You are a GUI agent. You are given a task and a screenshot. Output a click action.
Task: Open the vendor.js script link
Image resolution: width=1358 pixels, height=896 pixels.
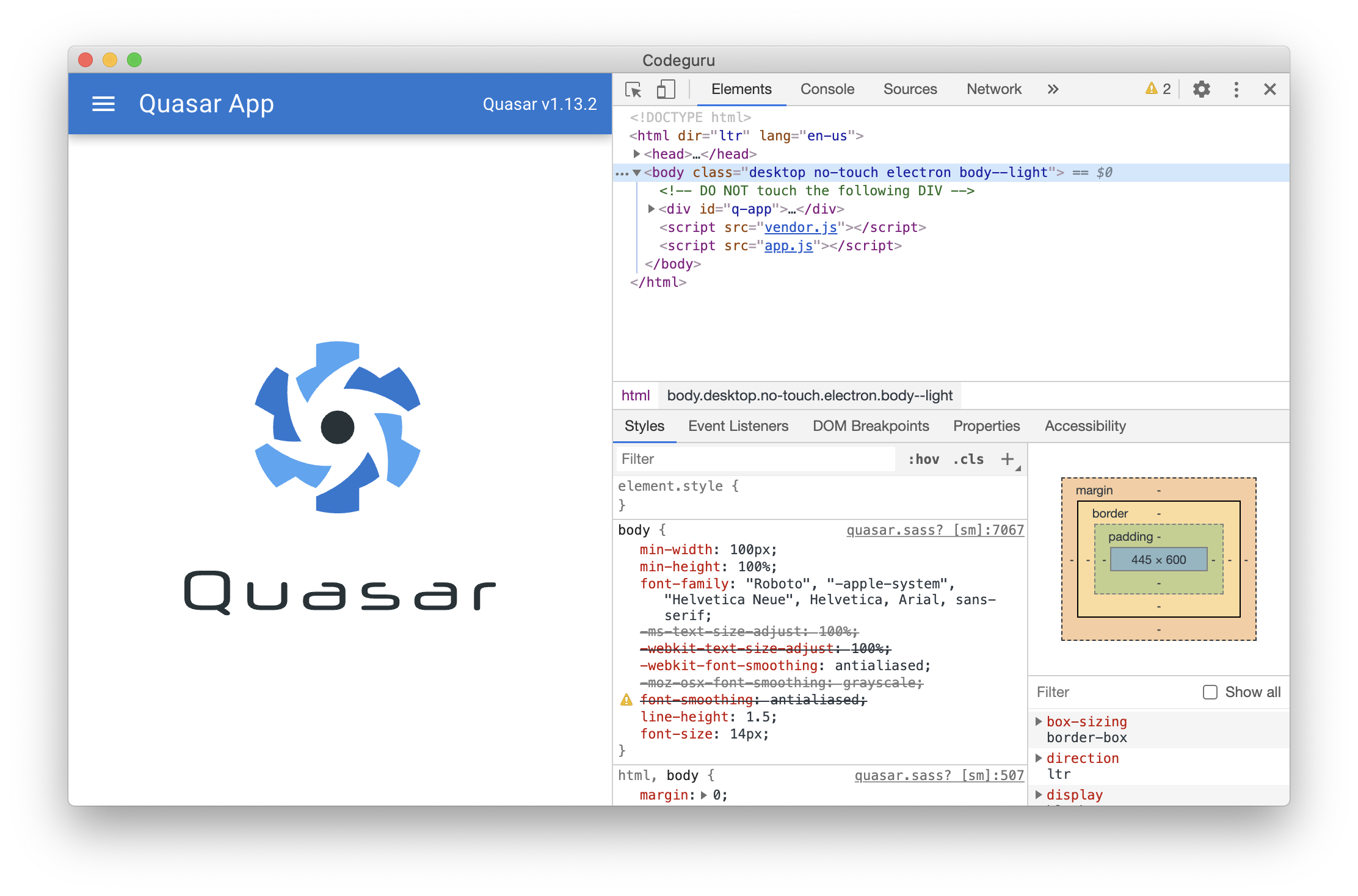point(801,227)
